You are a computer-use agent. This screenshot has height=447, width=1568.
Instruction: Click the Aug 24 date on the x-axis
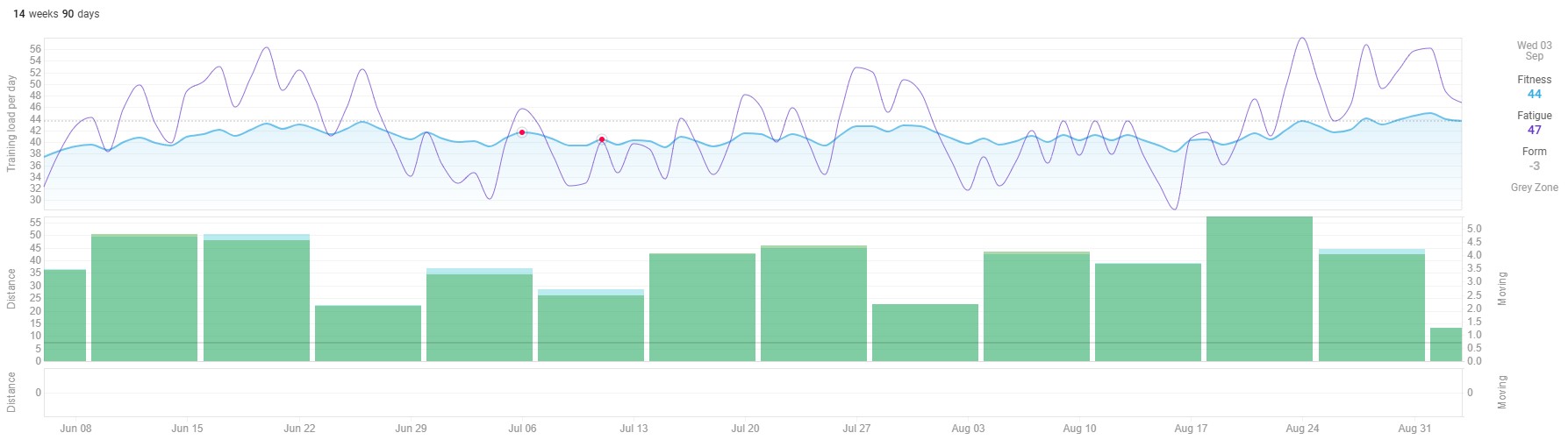click(1302, 429)
